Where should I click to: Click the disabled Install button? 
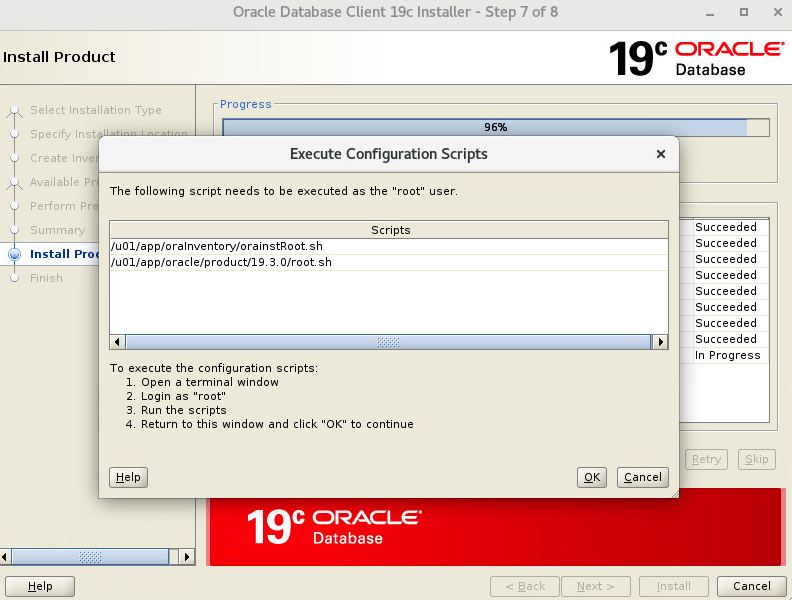pos(674,586)
